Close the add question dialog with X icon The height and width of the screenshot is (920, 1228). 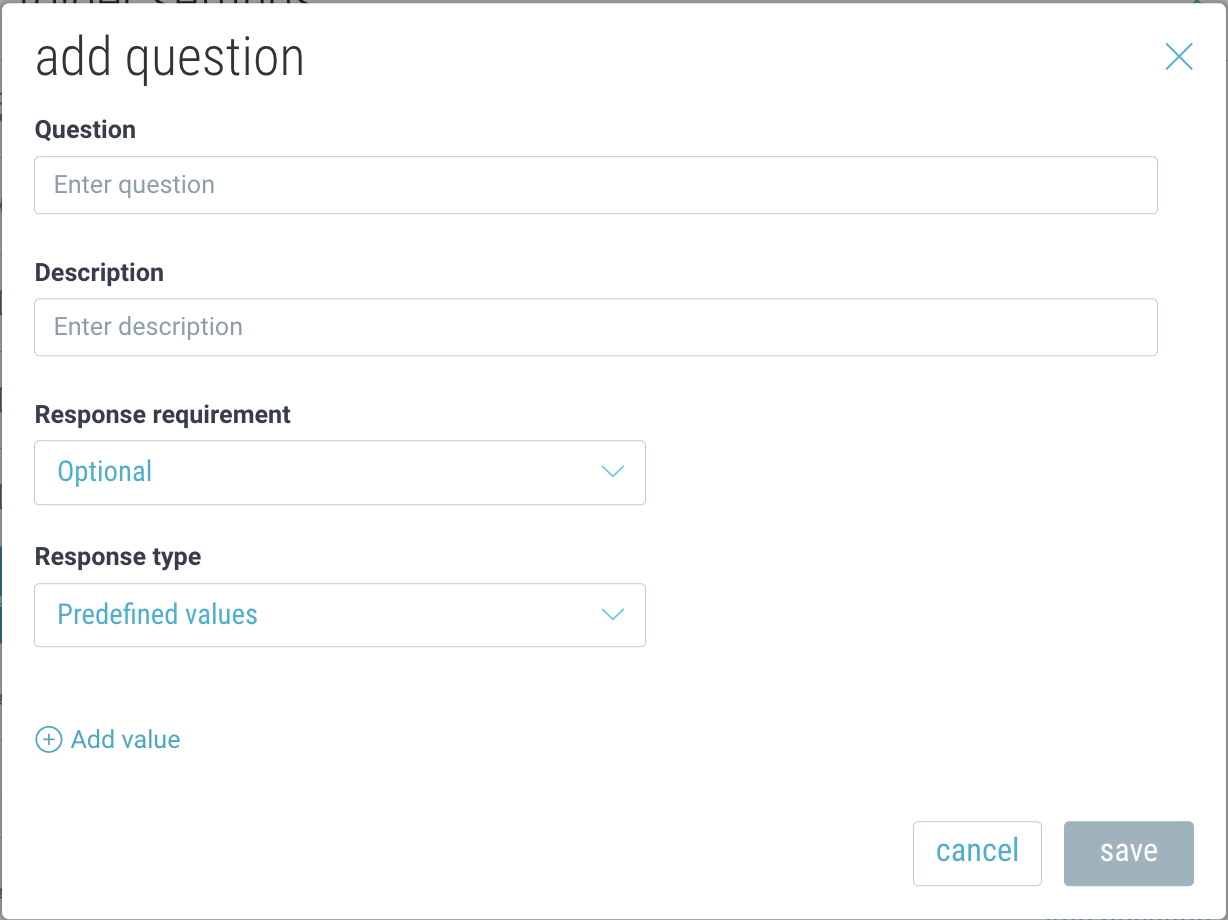[x=1179, y=57]
